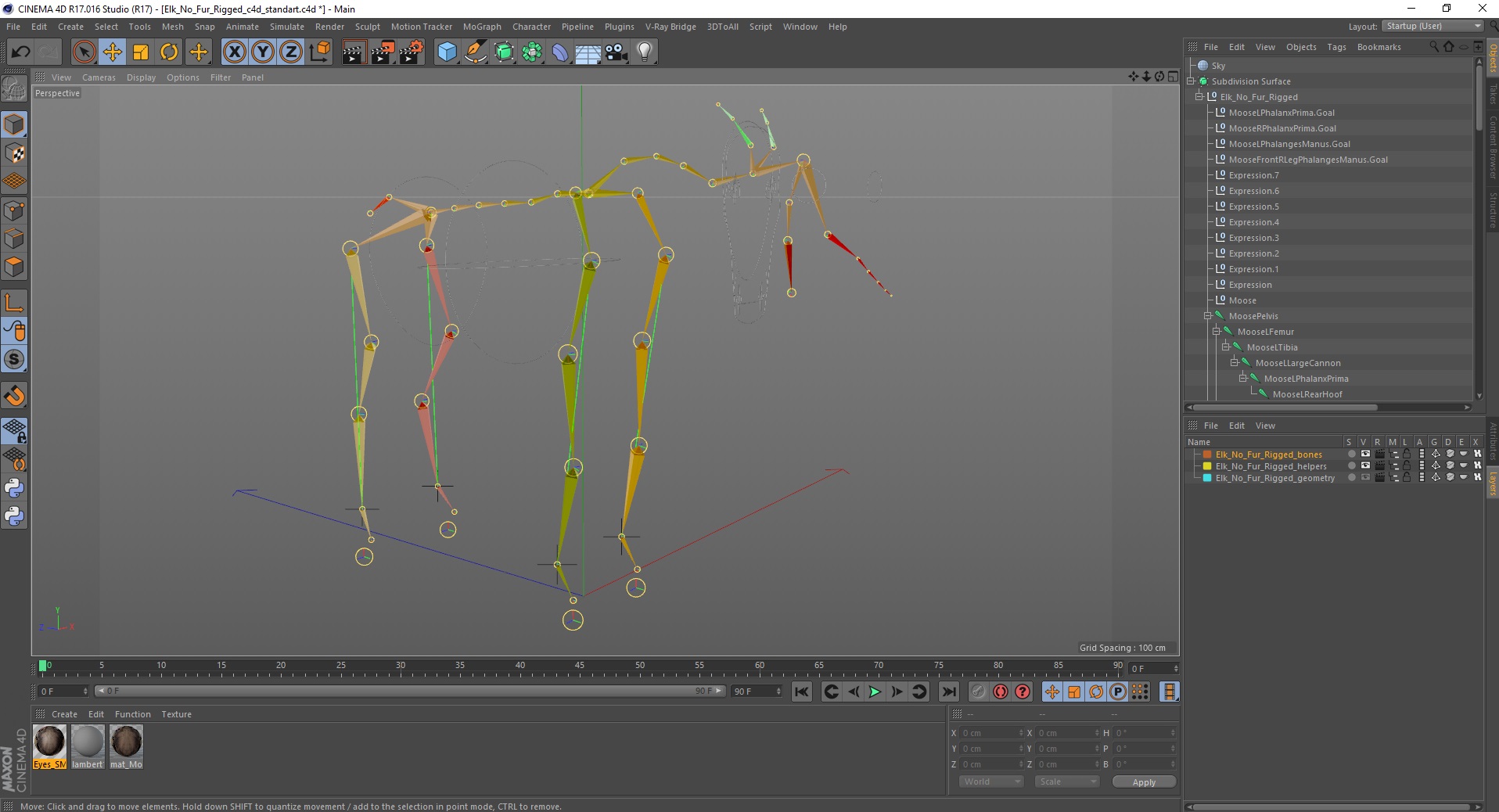Add a Light object

(645, 52)
